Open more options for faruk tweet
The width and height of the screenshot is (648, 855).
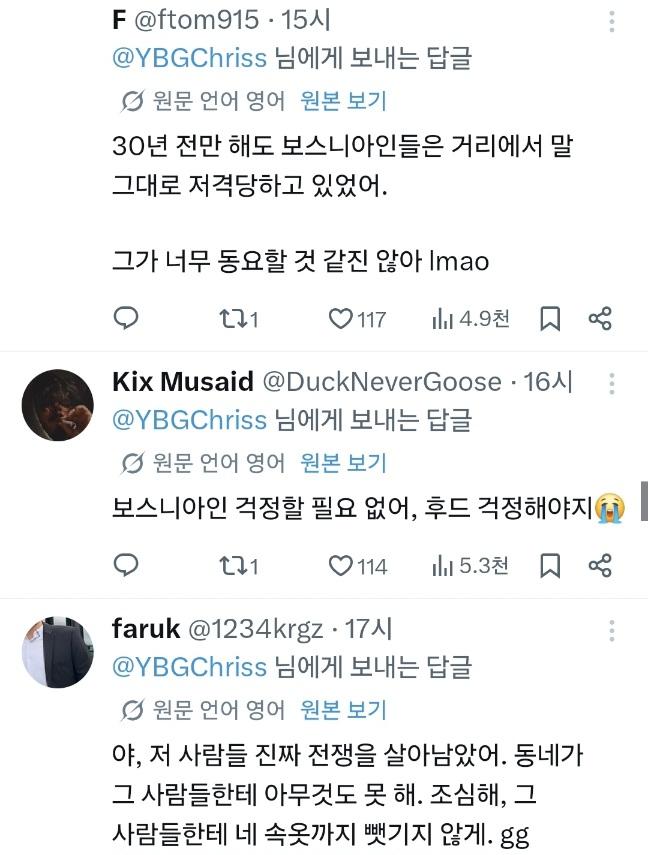pos(611,630)
